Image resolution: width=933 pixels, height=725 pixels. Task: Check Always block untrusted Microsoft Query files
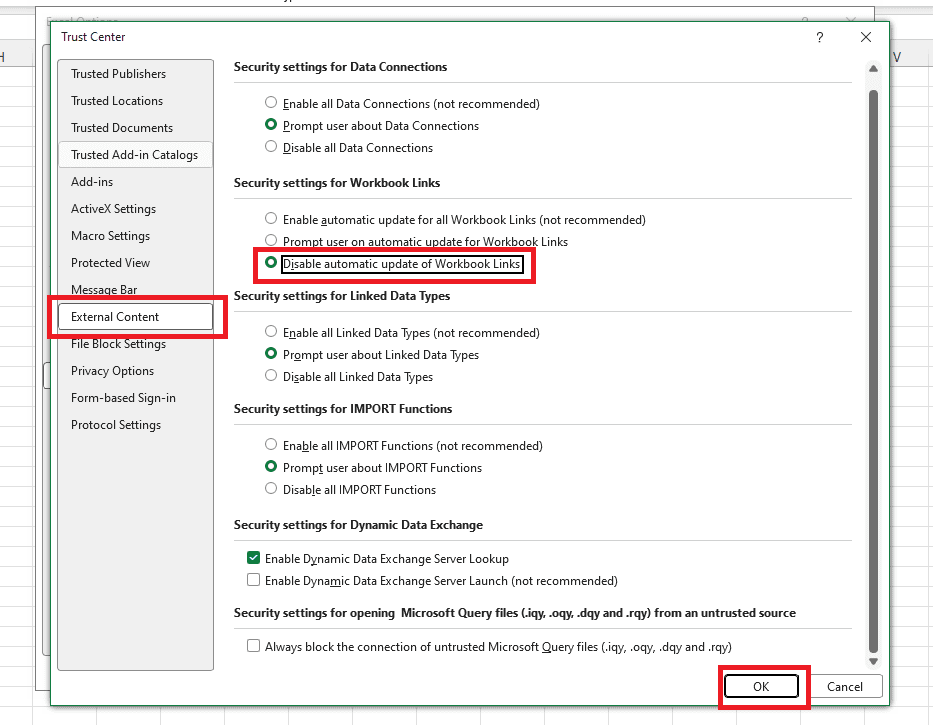coord(253,646)
